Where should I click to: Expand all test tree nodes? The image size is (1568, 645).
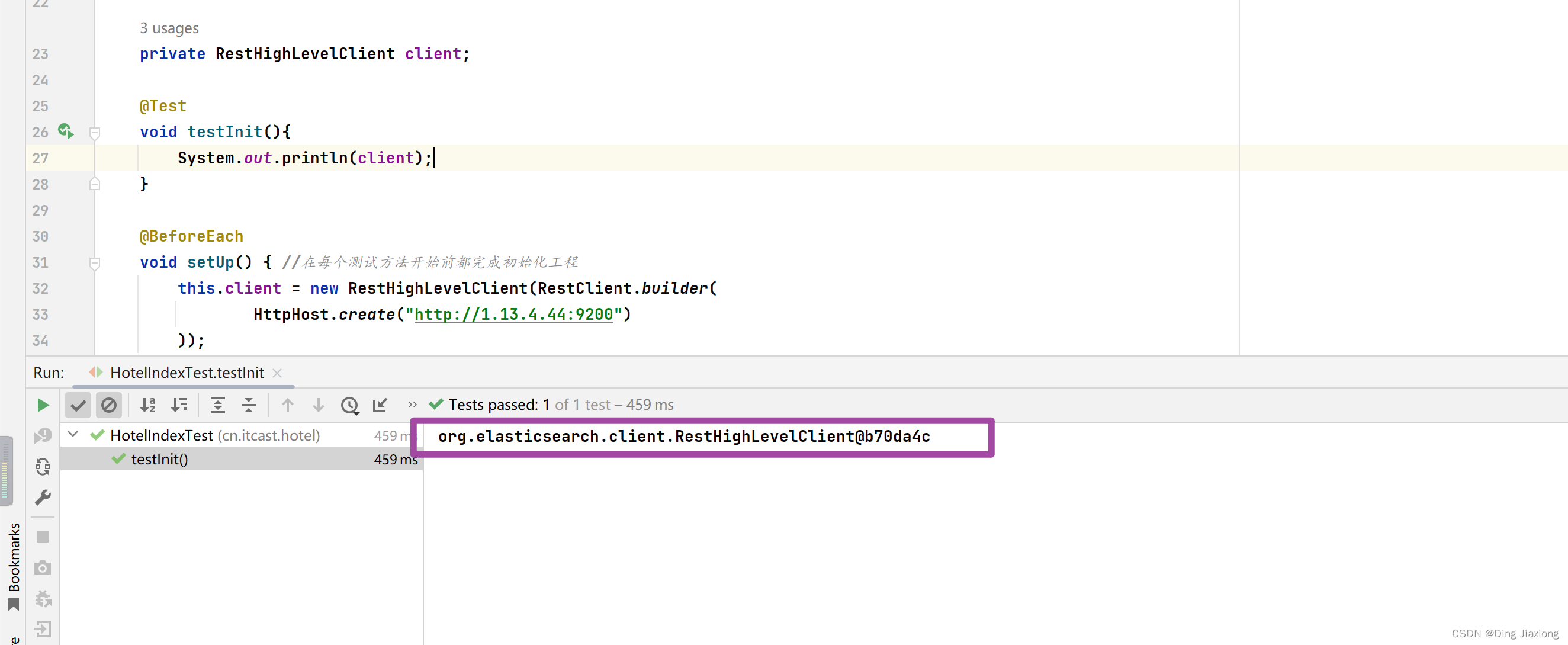pyautogui.click(x=217, y=405)
